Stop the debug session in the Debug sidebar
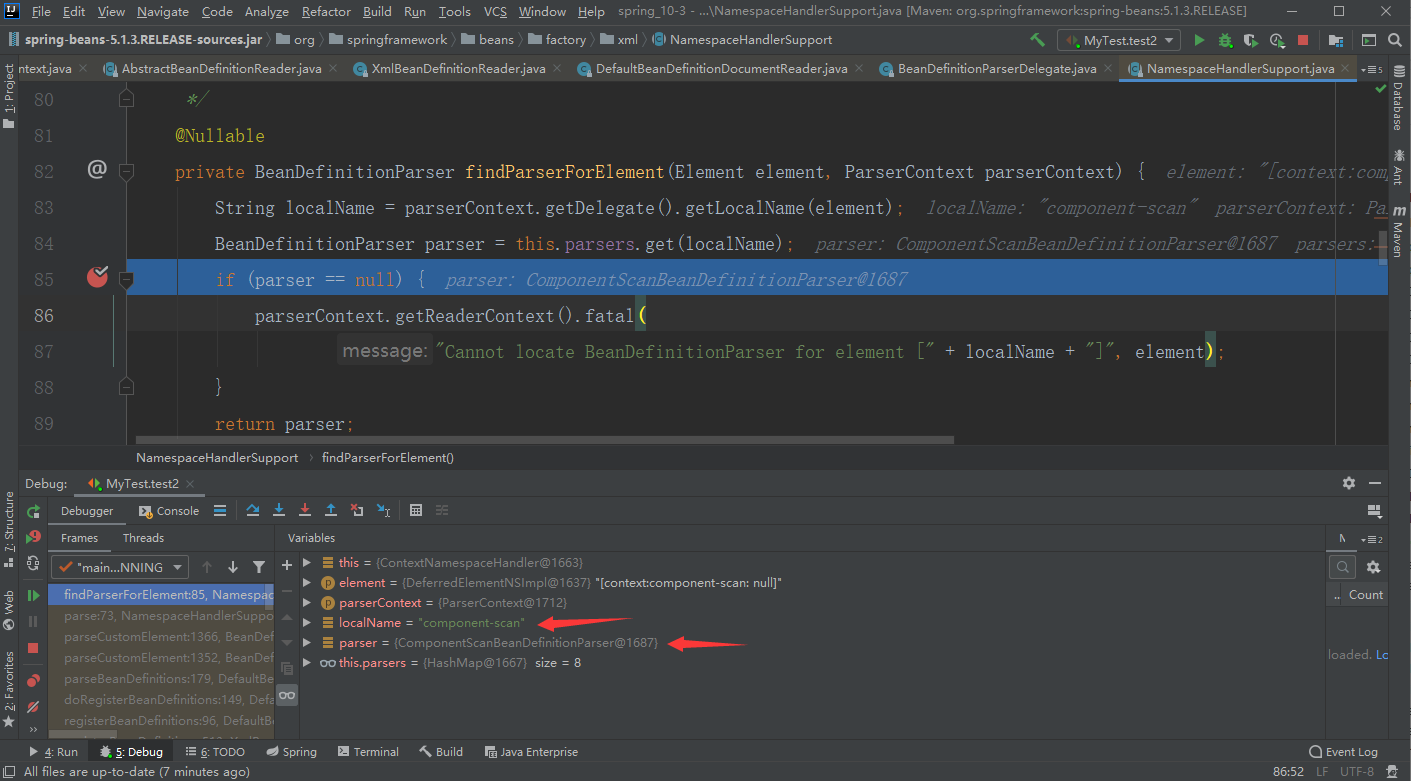This screenshot has width=1411, height=781. click(33, 648)
